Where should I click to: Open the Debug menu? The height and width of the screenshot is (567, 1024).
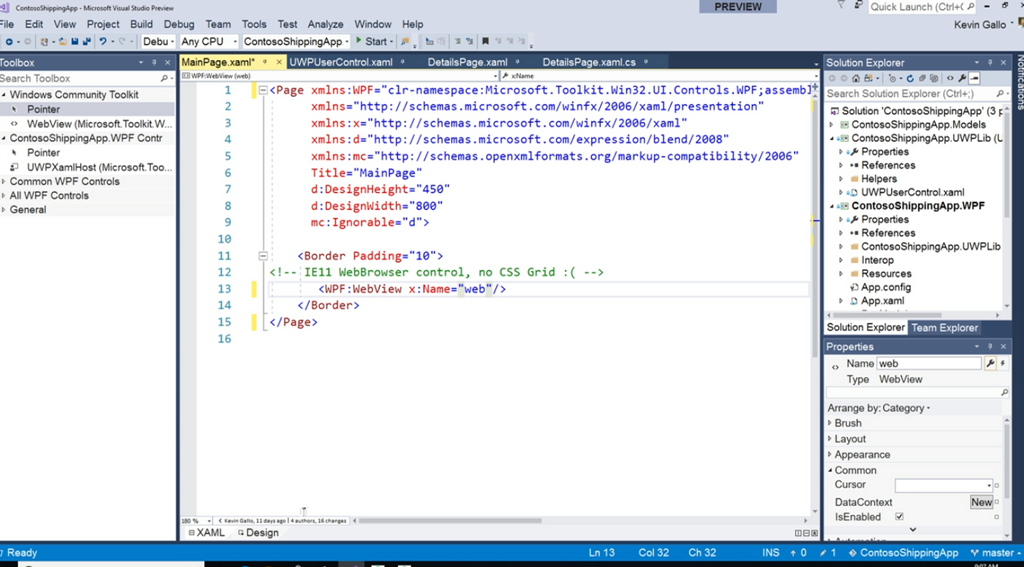pyautogui.click(x=179, y=24)
